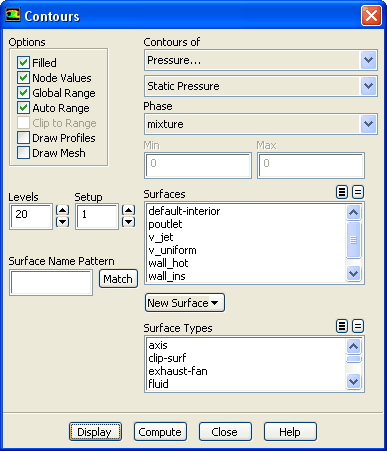This screenshot has width=387, height=451.
Task: Select axis in Surface Types
Action: (x=246, y=345)
